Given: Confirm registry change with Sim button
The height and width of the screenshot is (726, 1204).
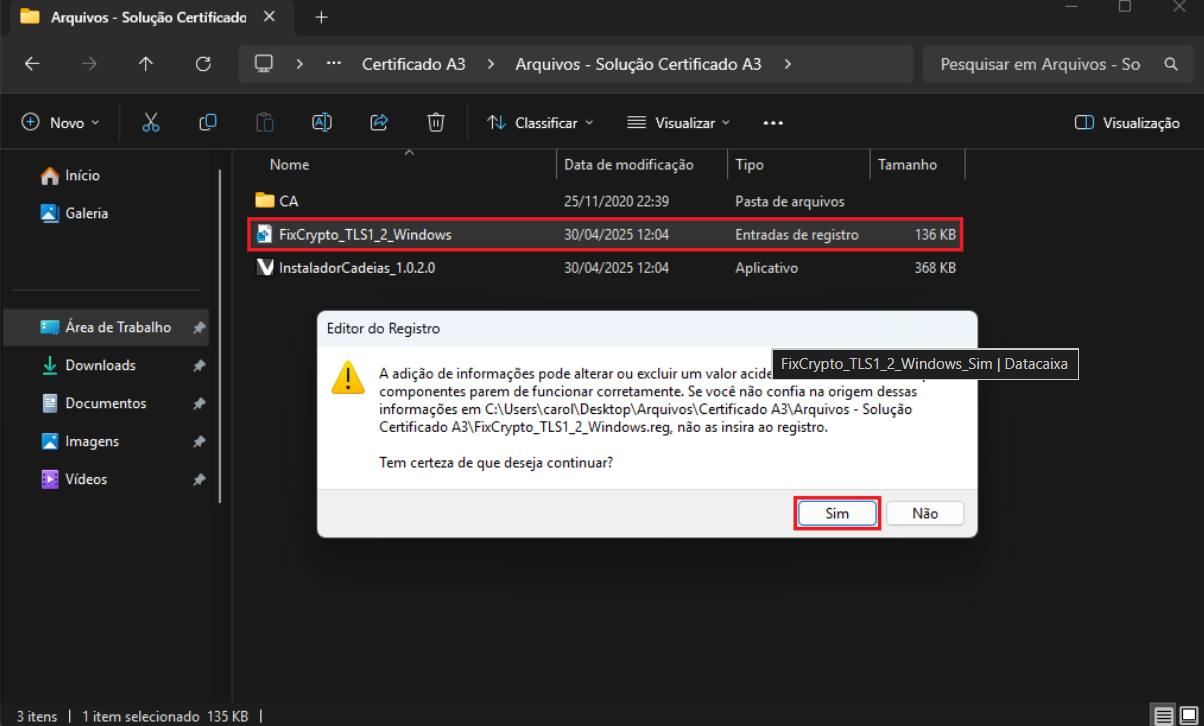Looking at the screenshot, I should [x=837, y=513].
